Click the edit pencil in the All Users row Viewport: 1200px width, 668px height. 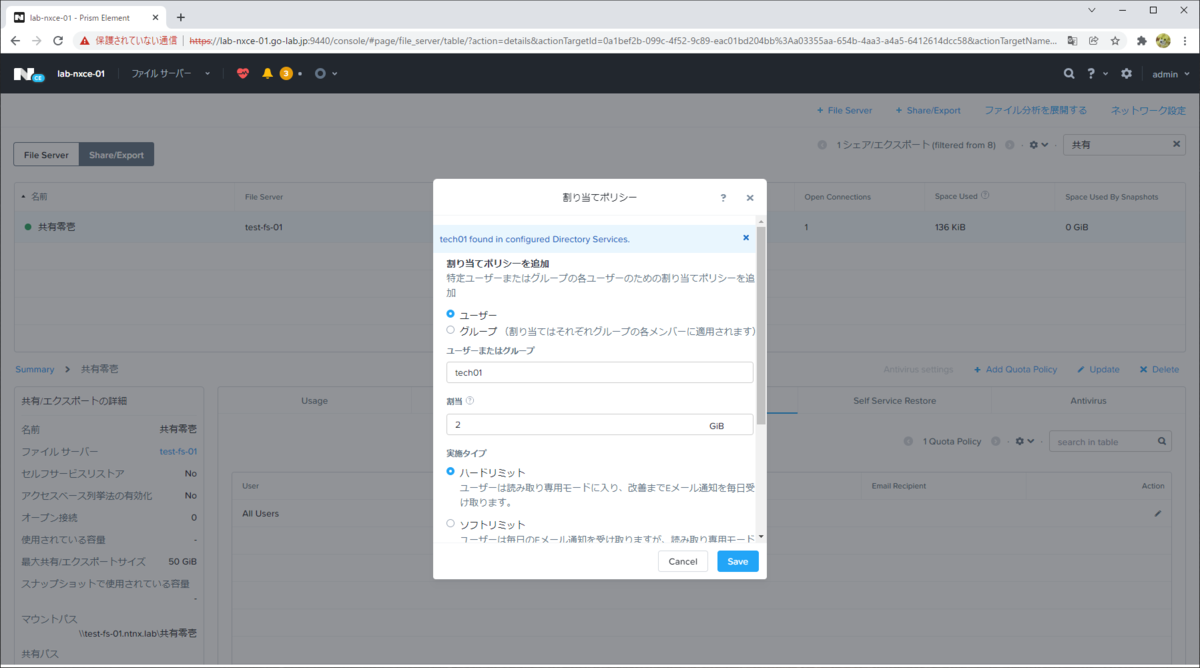tap(1157, 513)
